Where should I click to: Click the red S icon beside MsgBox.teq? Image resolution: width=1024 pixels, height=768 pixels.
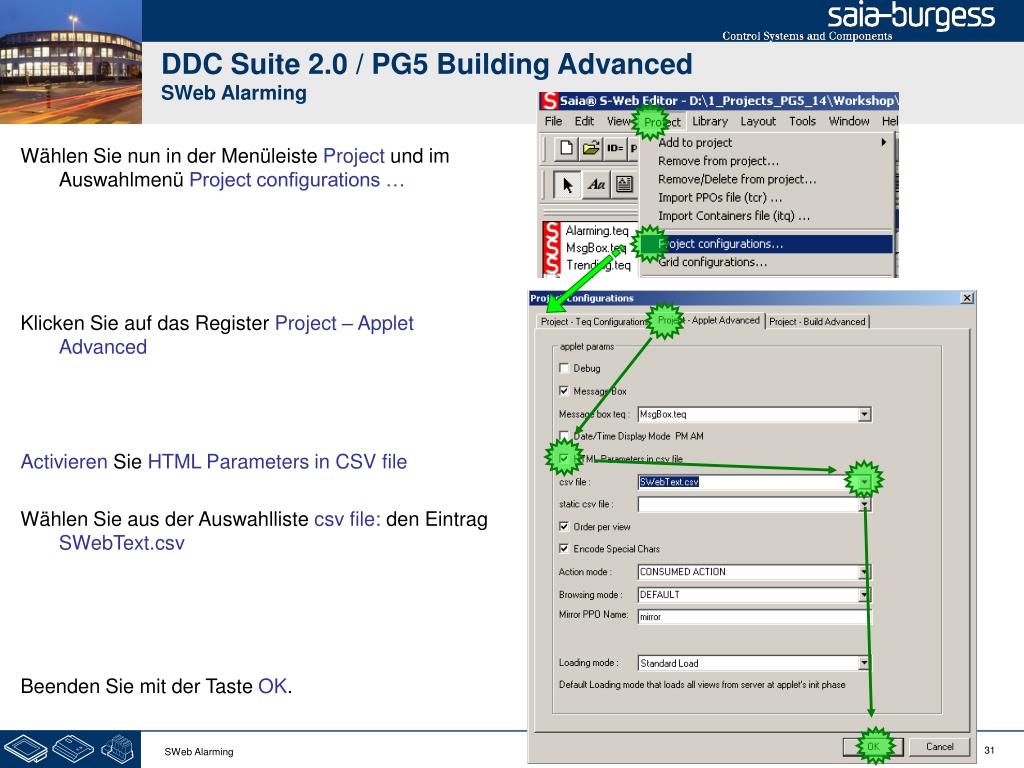(x=552, y=248)
